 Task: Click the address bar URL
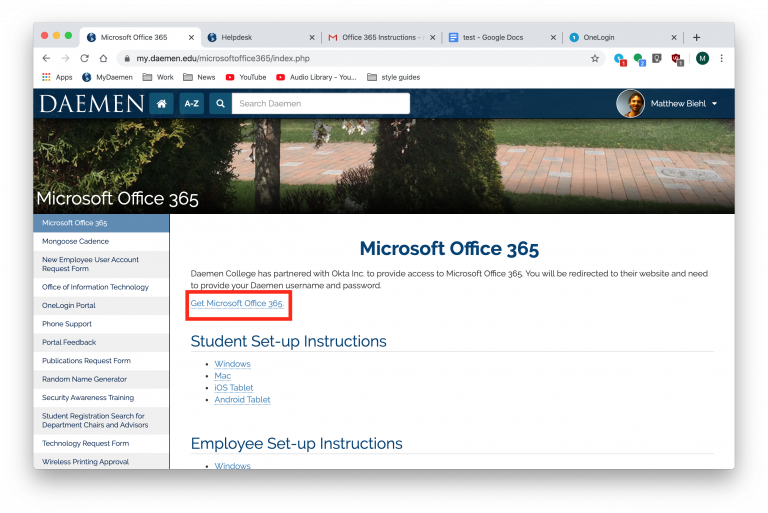223,58
